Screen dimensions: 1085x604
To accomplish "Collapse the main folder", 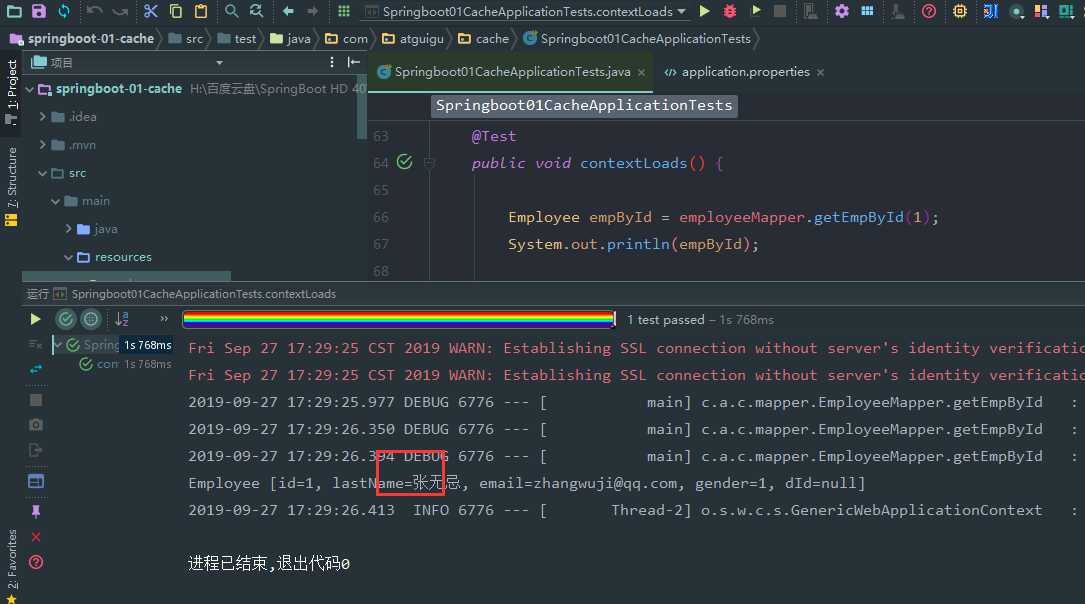I will [55, 201].
